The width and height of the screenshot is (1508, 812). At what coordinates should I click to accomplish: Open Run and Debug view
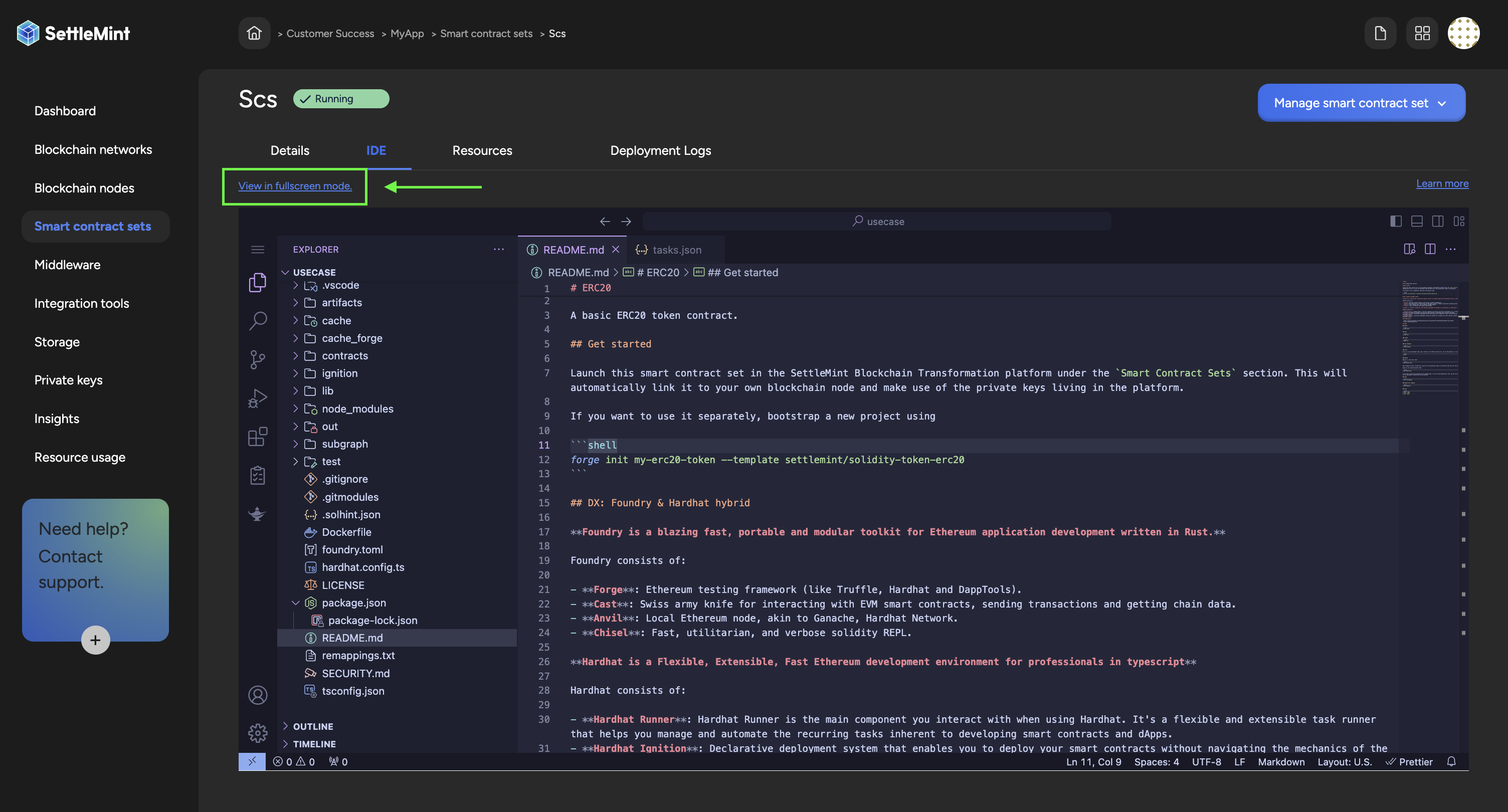coord(258,398)
